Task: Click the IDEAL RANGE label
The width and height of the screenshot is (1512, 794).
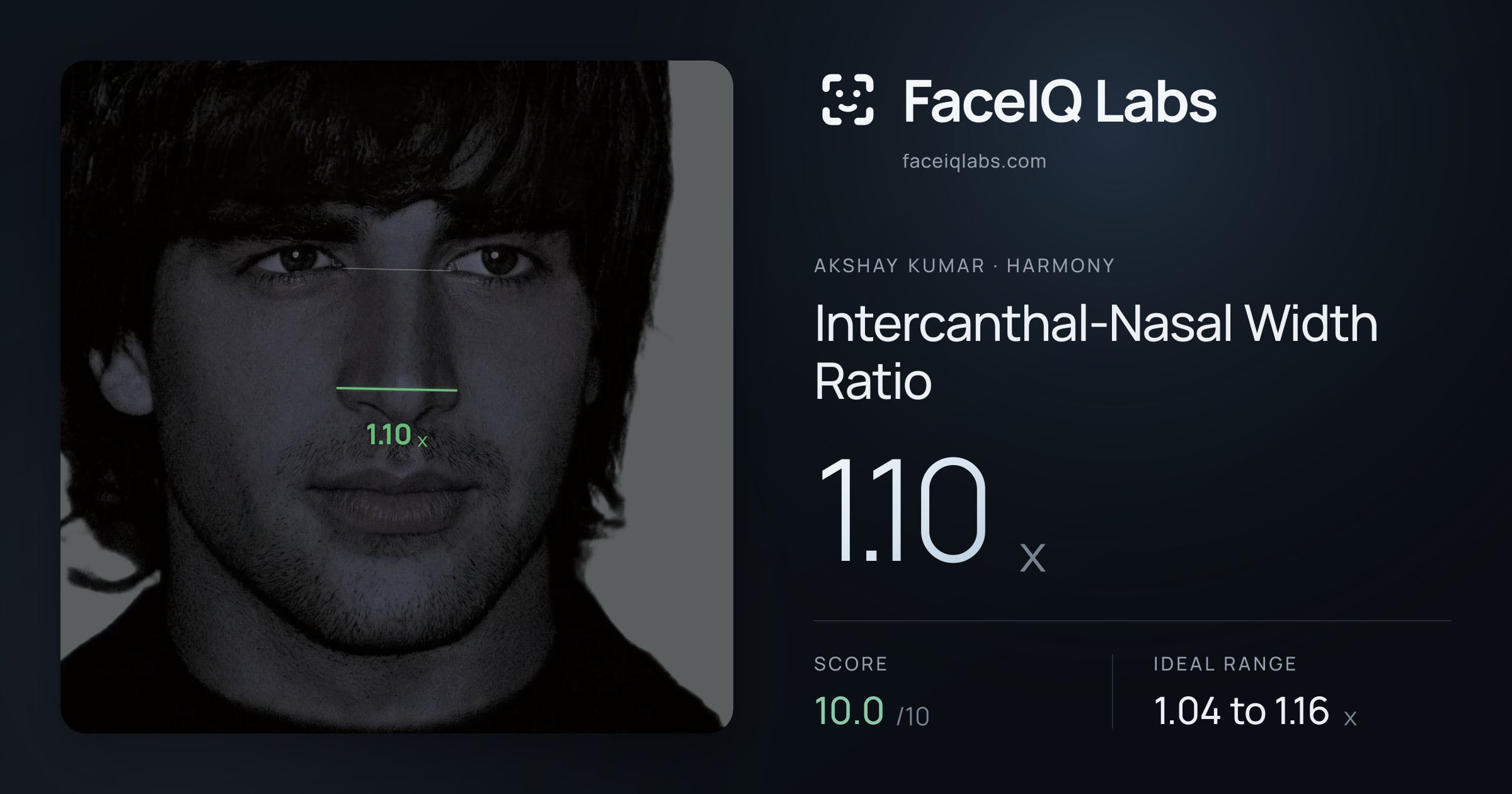Action: pos(1225,664)
